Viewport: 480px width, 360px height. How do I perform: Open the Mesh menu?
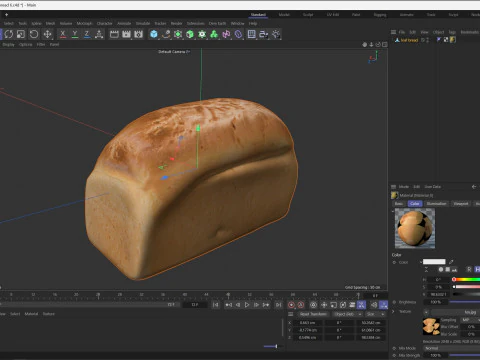coord(50,23)
